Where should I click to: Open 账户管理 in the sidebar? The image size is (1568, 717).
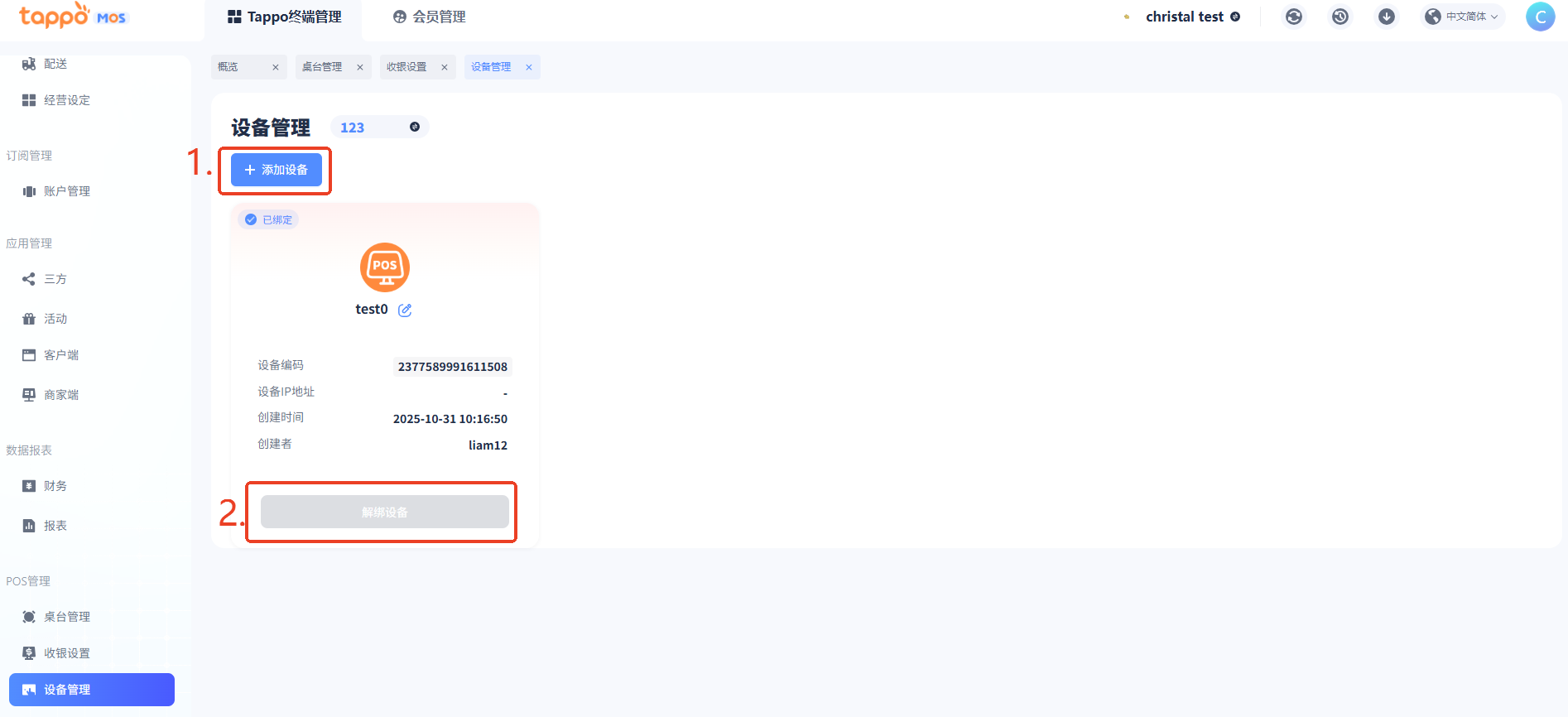pos(66,191)
